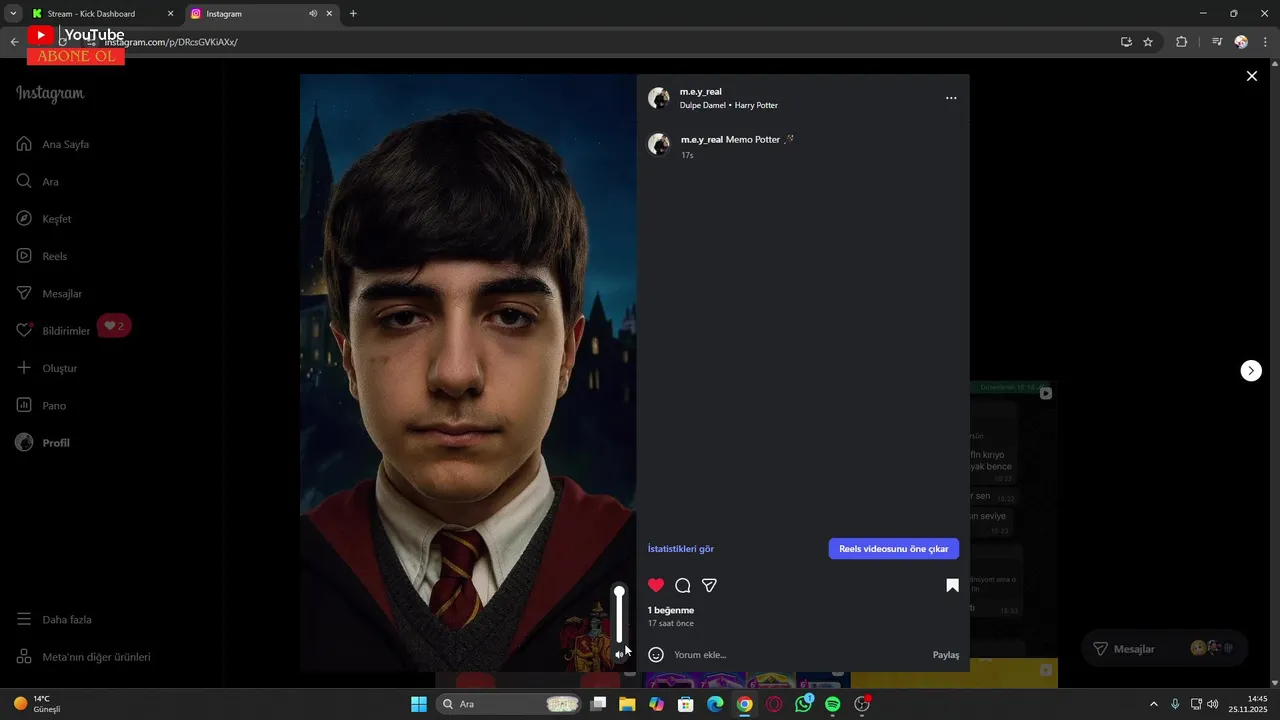Open the tab search dropdown arrow
1280x720 pixels.
click(x=13, y=14)
